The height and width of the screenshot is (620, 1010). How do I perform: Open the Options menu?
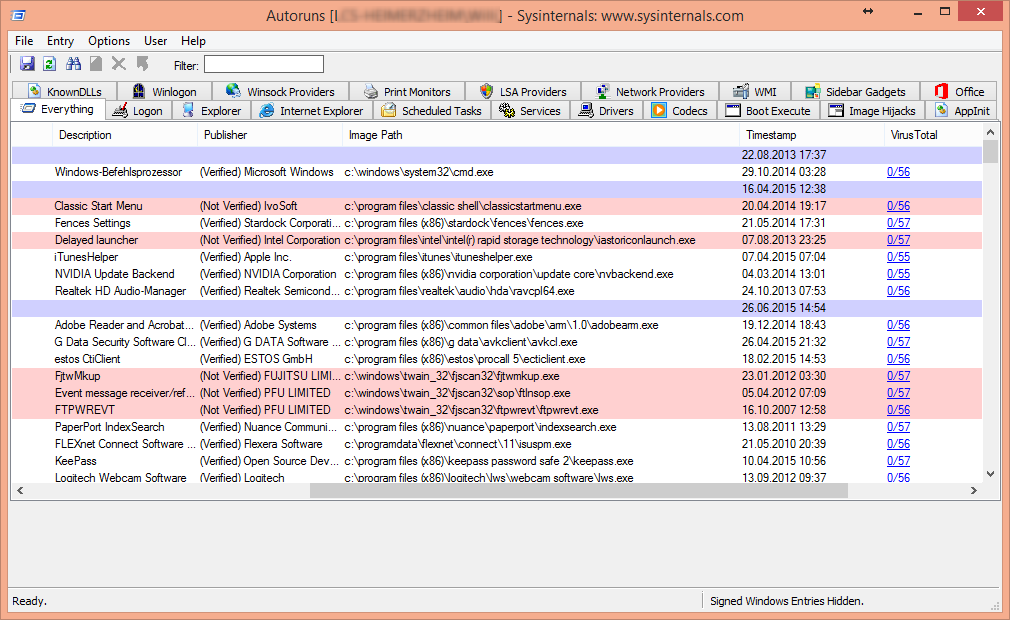point(109,41)
